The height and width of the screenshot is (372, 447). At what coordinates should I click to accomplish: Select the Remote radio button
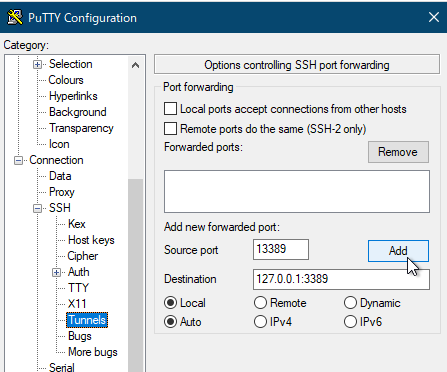(260, 303)
